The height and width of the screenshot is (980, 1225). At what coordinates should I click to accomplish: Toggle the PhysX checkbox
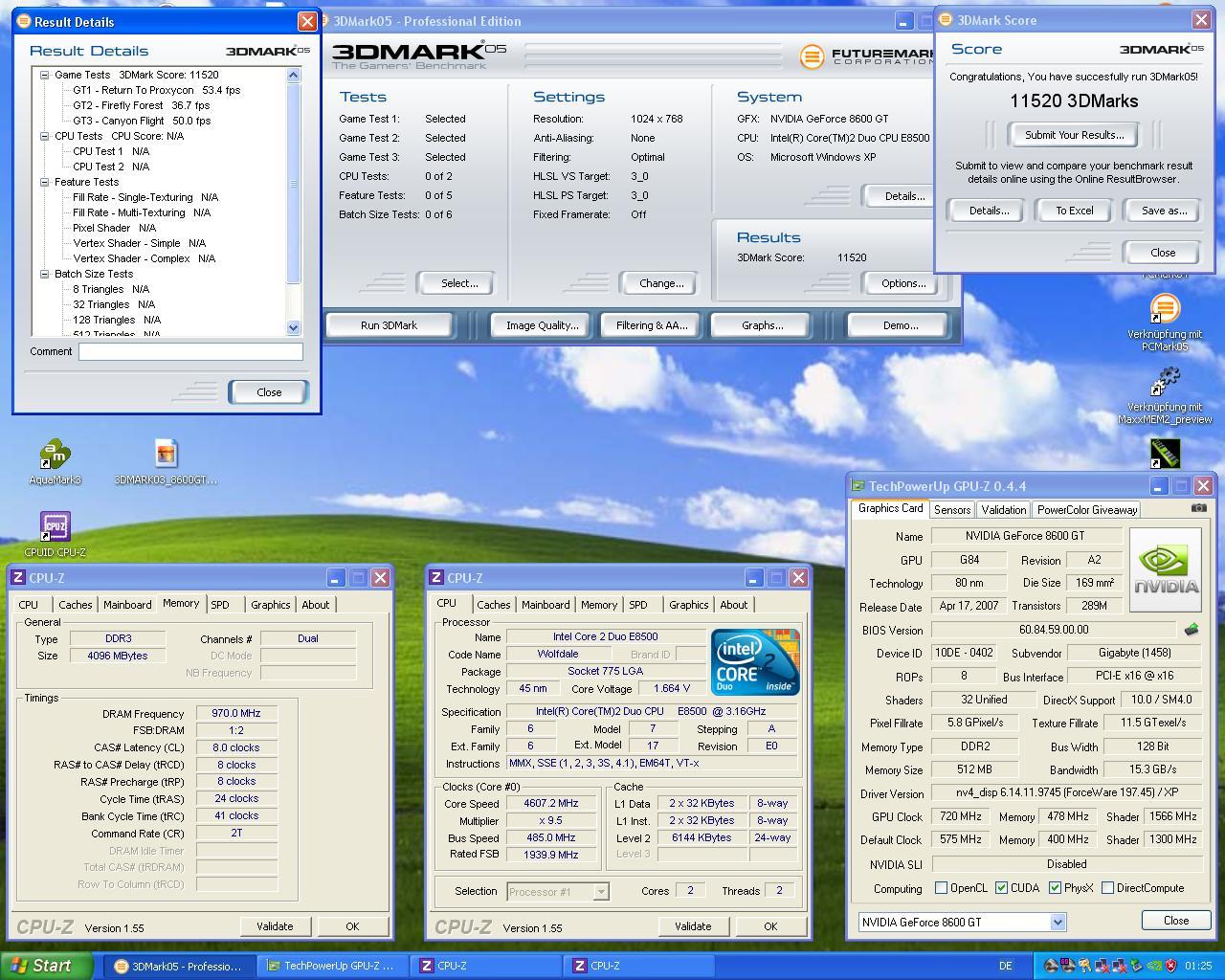[x=1055, y=888]
